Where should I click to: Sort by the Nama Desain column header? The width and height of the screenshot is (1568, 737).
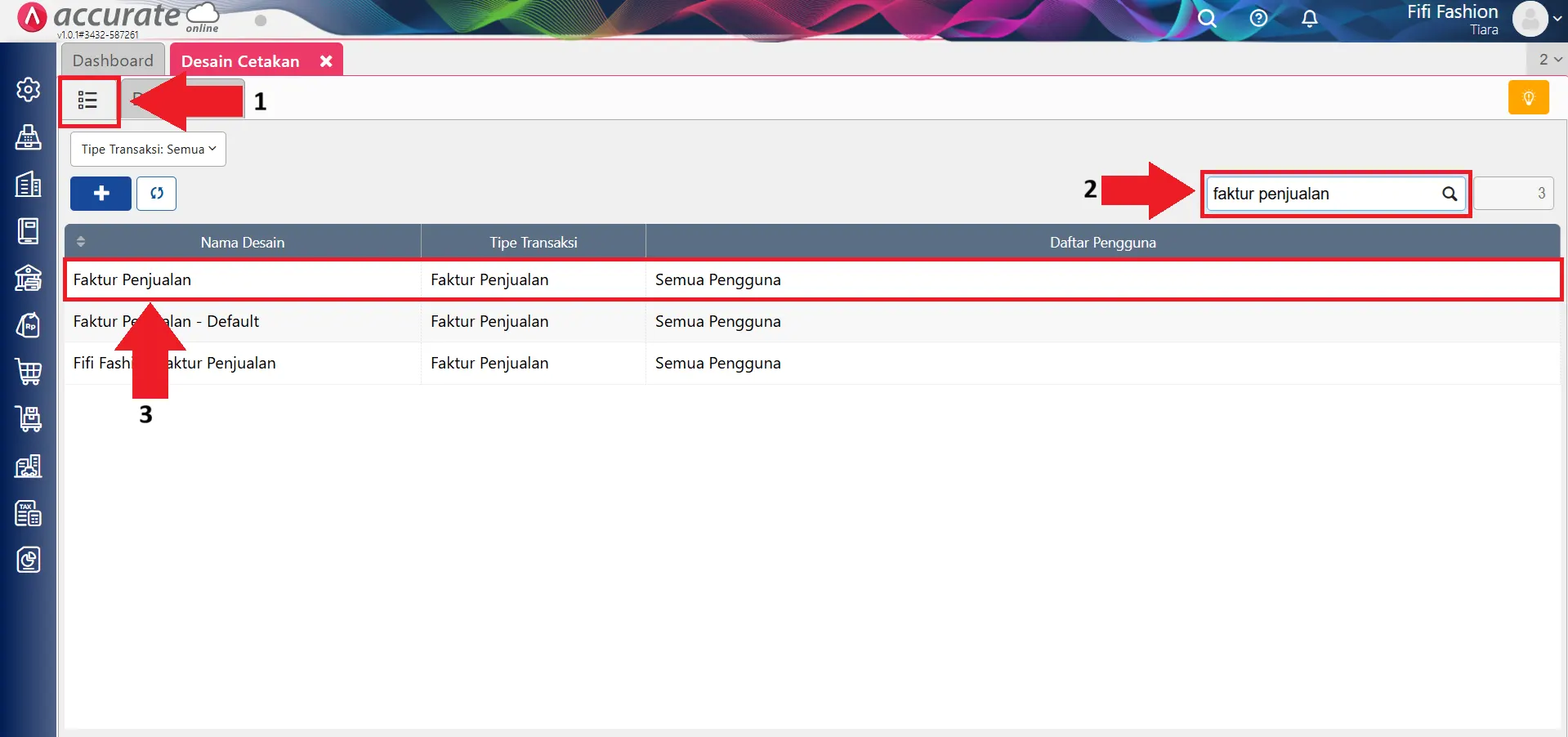click(x=243, y=243)
